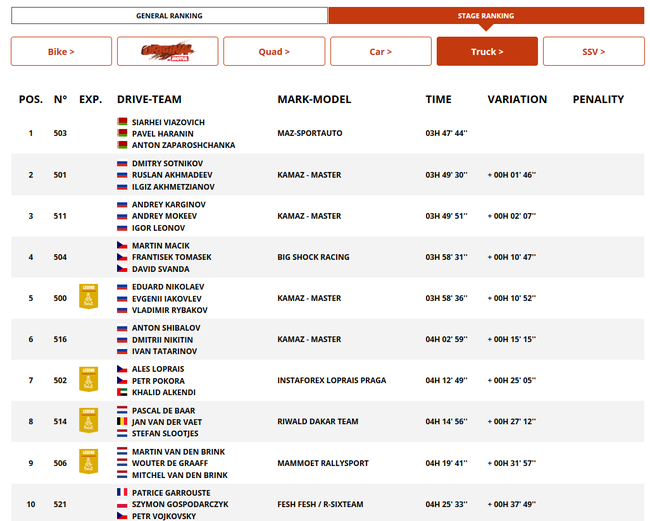The image size is (650, 521).
Task: Open the Bike category
Action: click(61, 51)
